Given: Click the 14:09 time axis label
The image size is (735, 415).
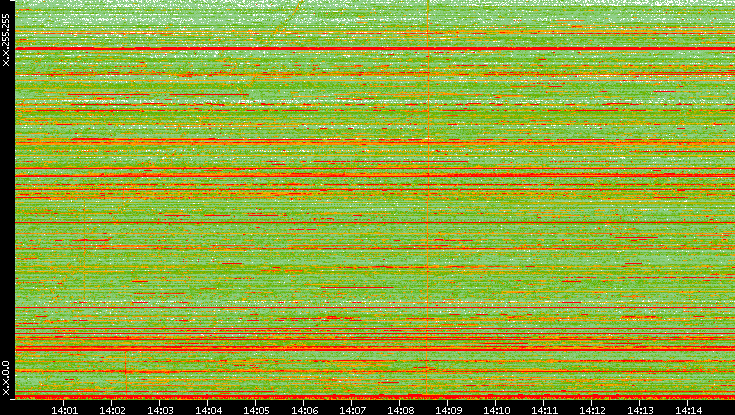Looking at the screenshot, I should 448,410.
